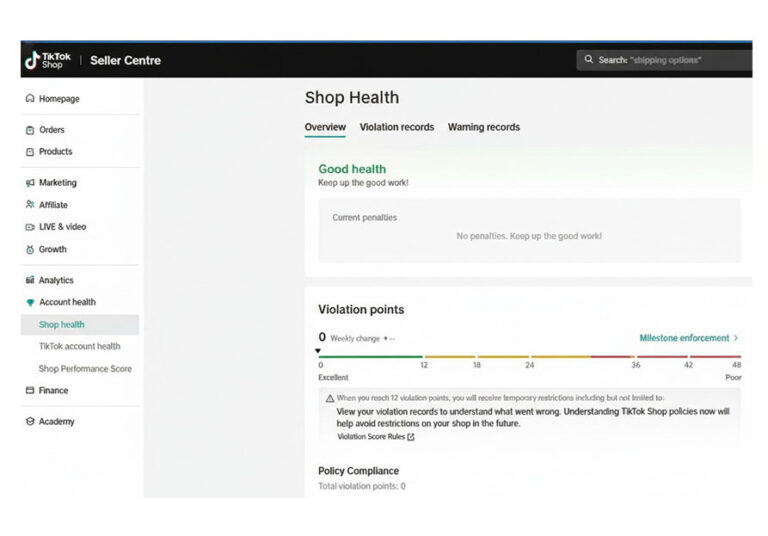Click the Marketing megaphone icon
768x536 pixels.
click(x=30, y=183)
